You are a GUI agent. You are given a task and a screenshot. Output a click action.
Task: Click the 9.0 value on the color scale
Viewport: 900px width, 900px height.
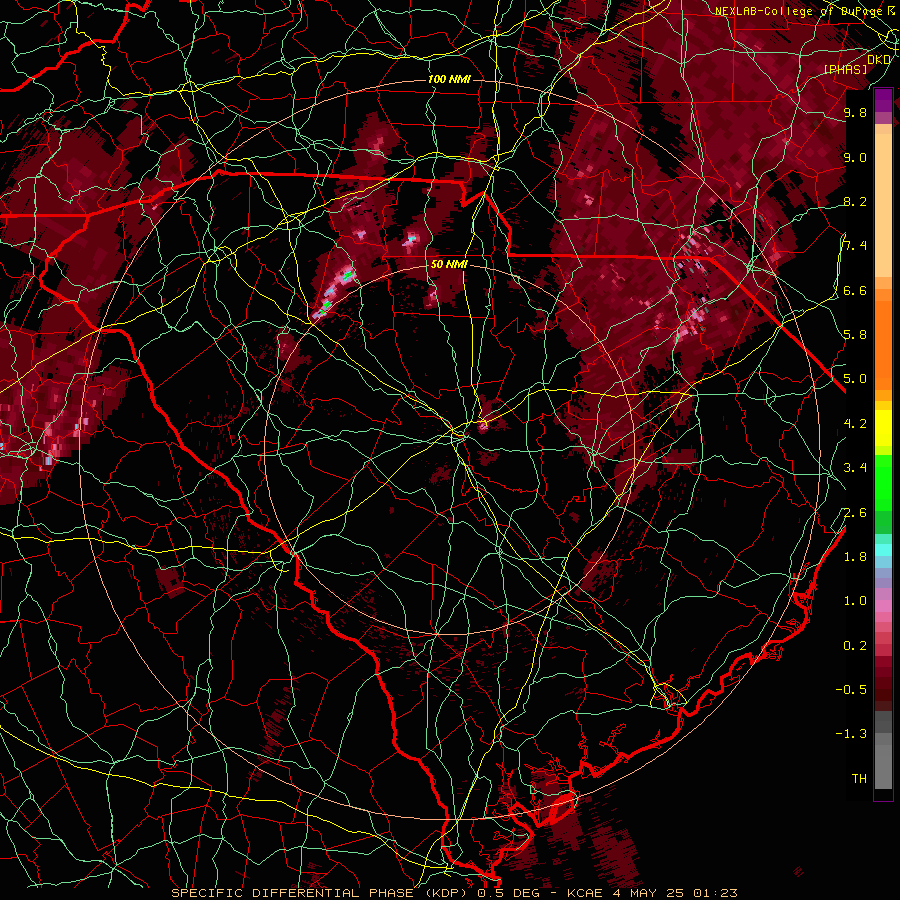[855, 157]
